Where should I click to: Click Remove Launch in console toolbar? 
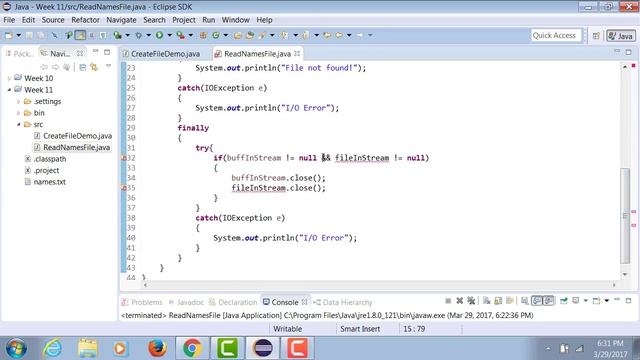[460, 301]
